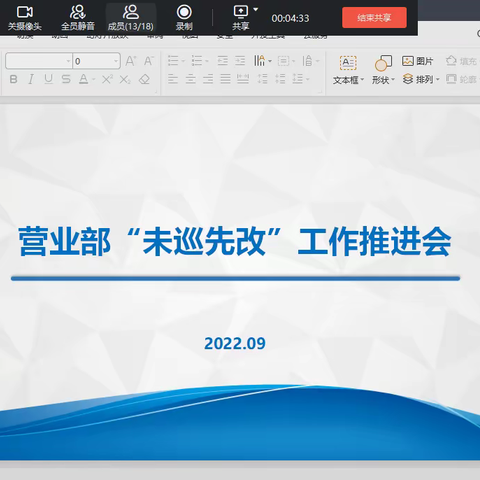The width and height of the screenshot is (480, 480).
Task: Toggle italic formatting
Action: 31,79
